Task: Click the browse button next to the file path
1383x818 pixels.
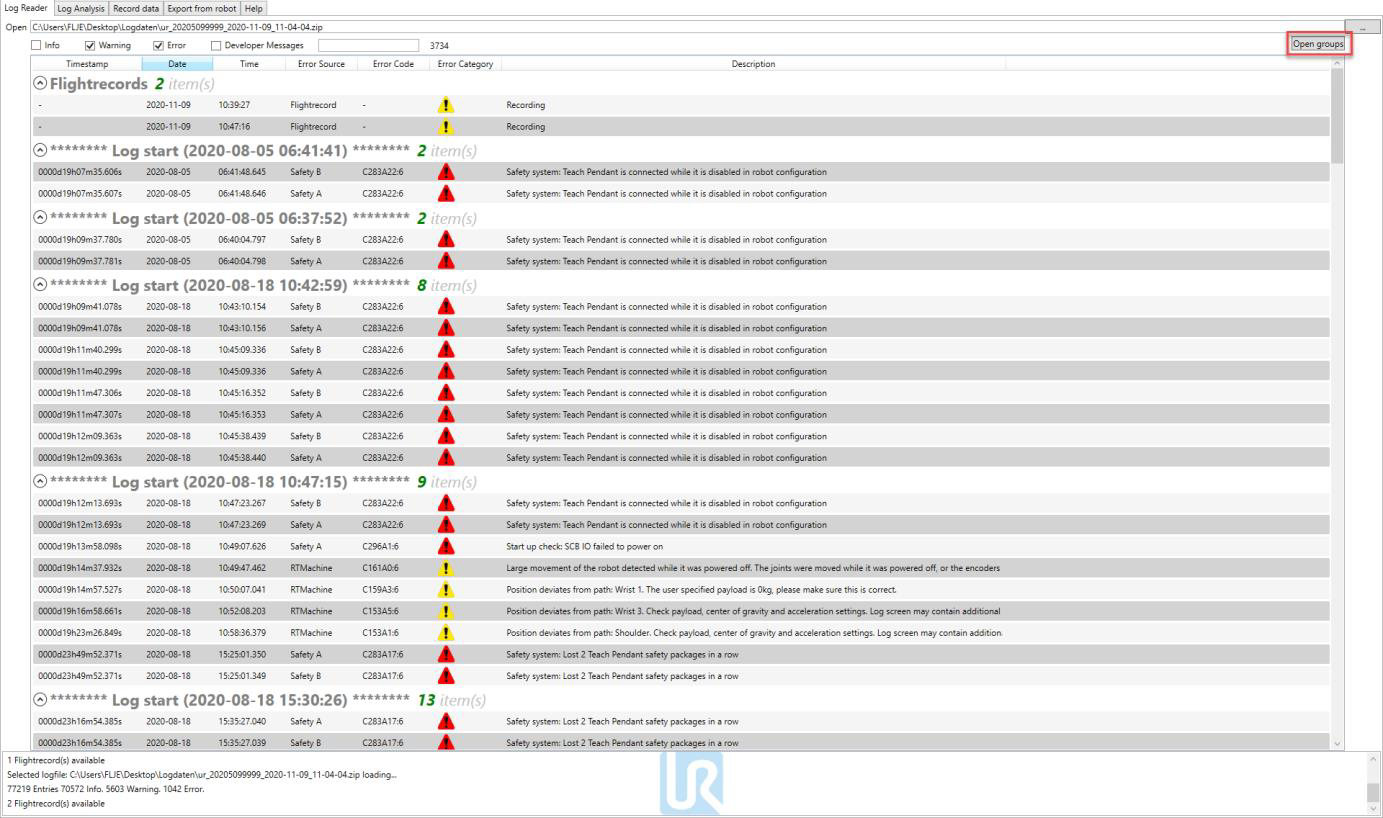Action: click(1361, 27)
